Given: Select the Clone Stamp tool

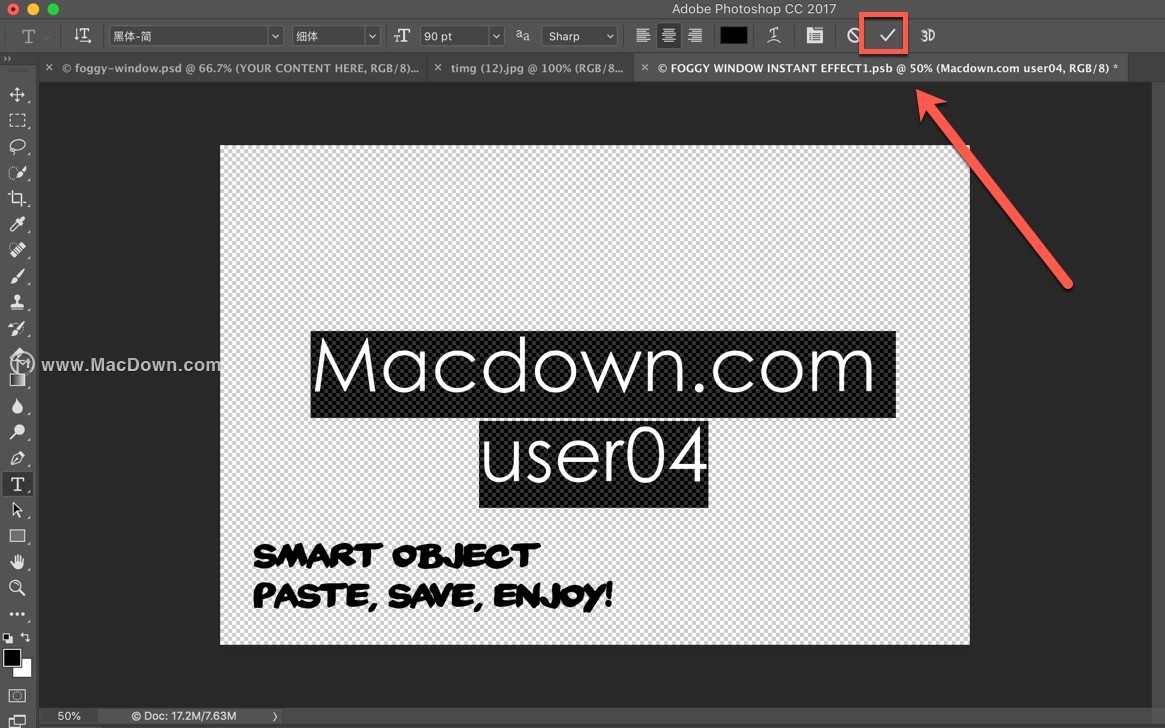Looking at the screenshot, I should click(x=17, y=302).
